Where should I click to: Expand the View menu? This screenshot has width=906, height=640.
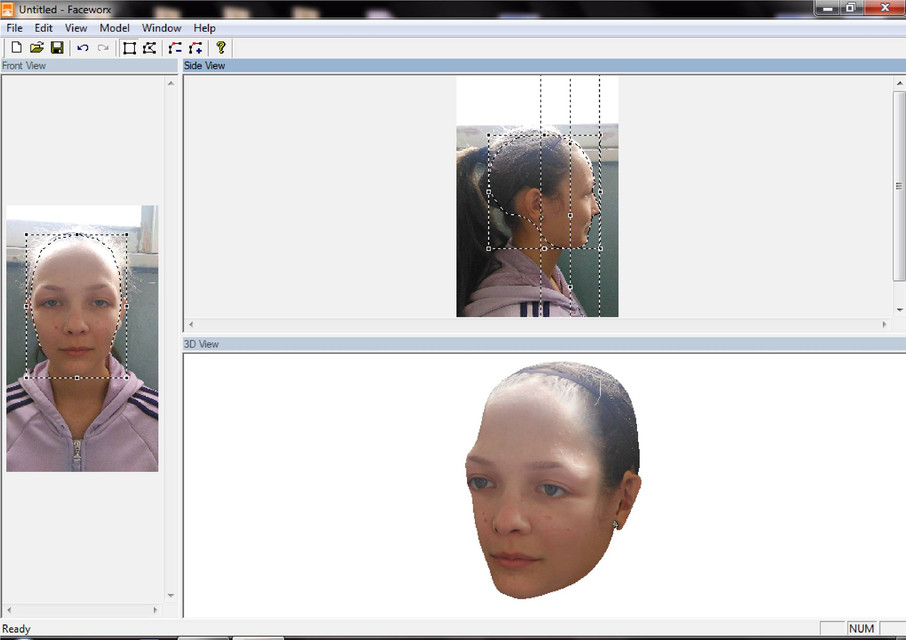pos(76,28)
